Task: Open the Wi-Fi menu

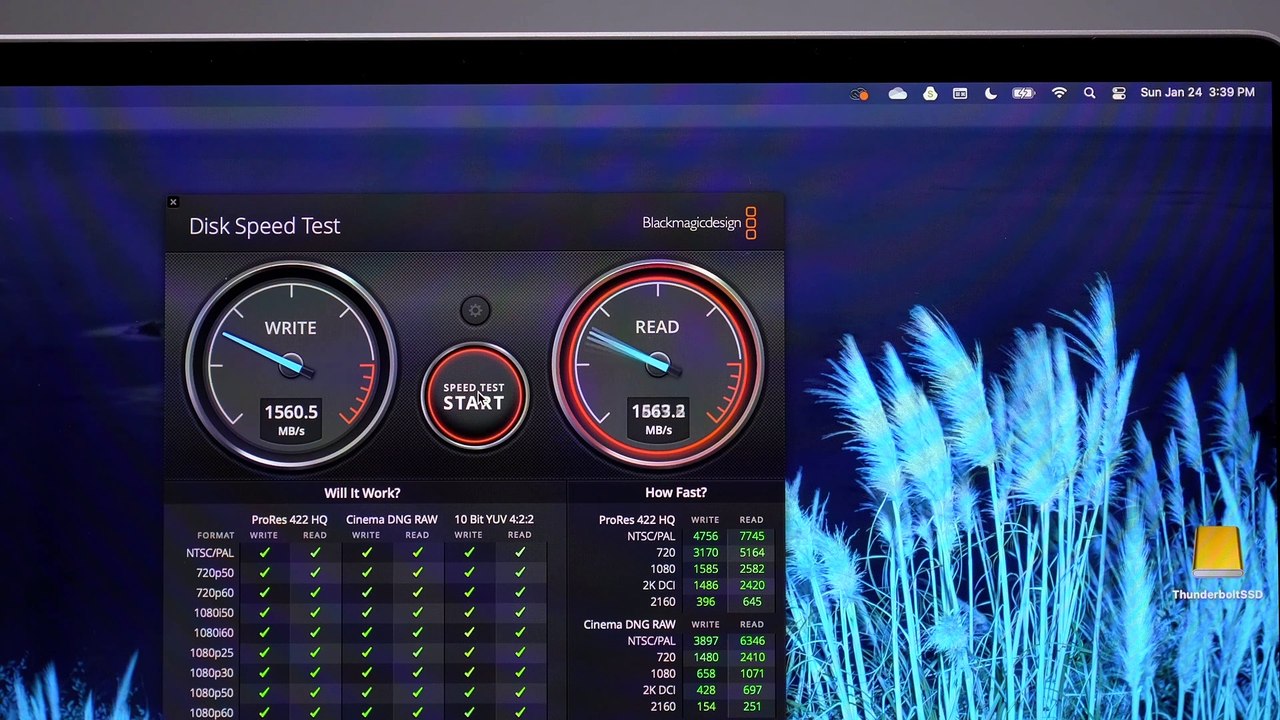Action: tap(1059, 93)
